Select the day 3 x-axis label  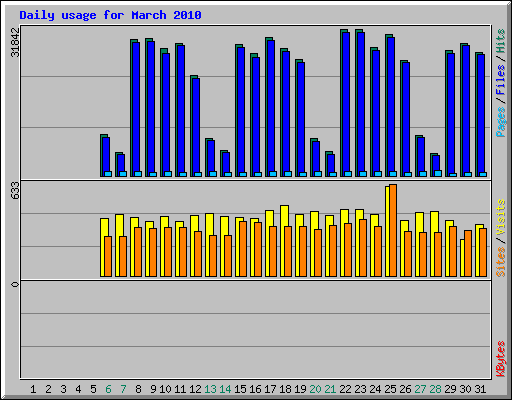coord(63,389)
